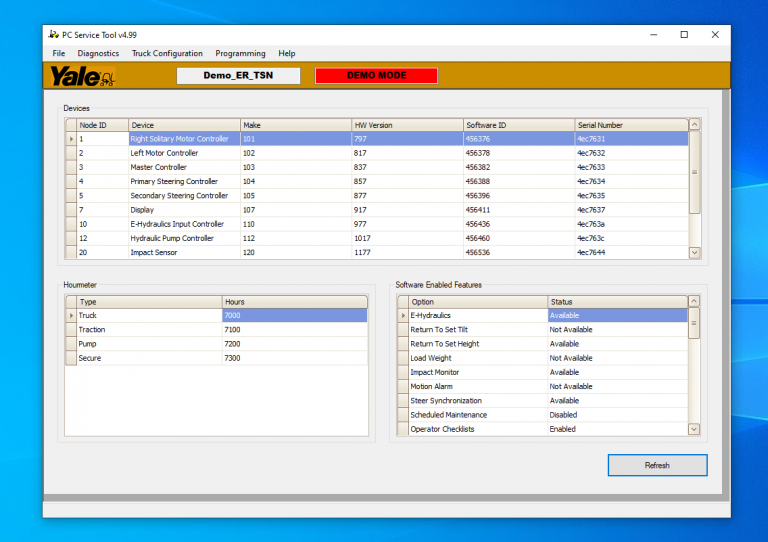Open the Diagnostics menu
768x542 pixels.
(98, 53)
